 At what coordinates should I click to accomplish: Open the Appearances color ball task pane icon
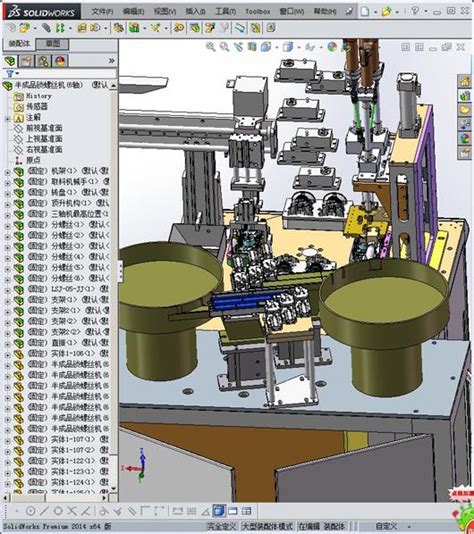tap(465, 139)
